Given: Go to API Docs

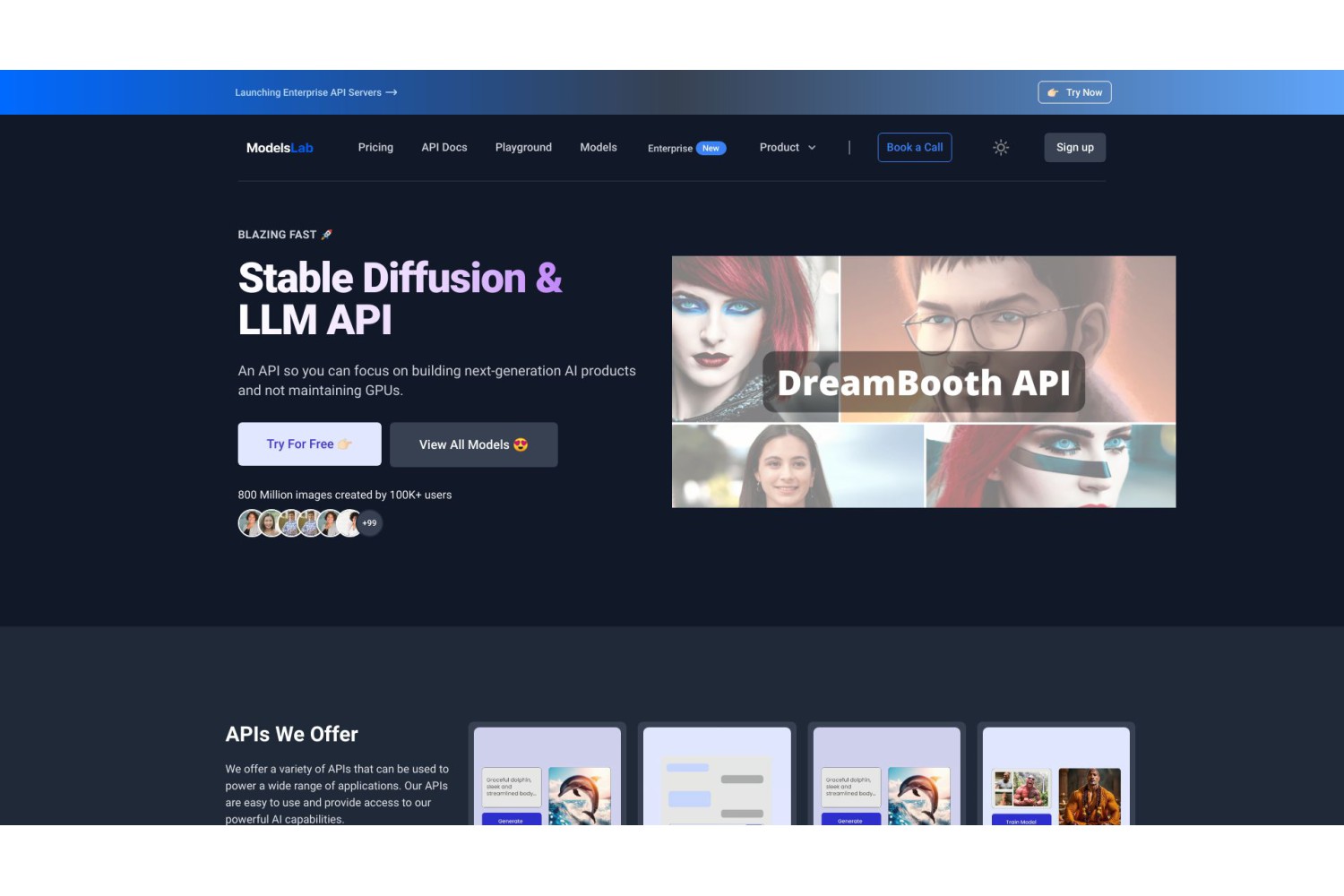Looking at the screenshot, I should (444, 148).
